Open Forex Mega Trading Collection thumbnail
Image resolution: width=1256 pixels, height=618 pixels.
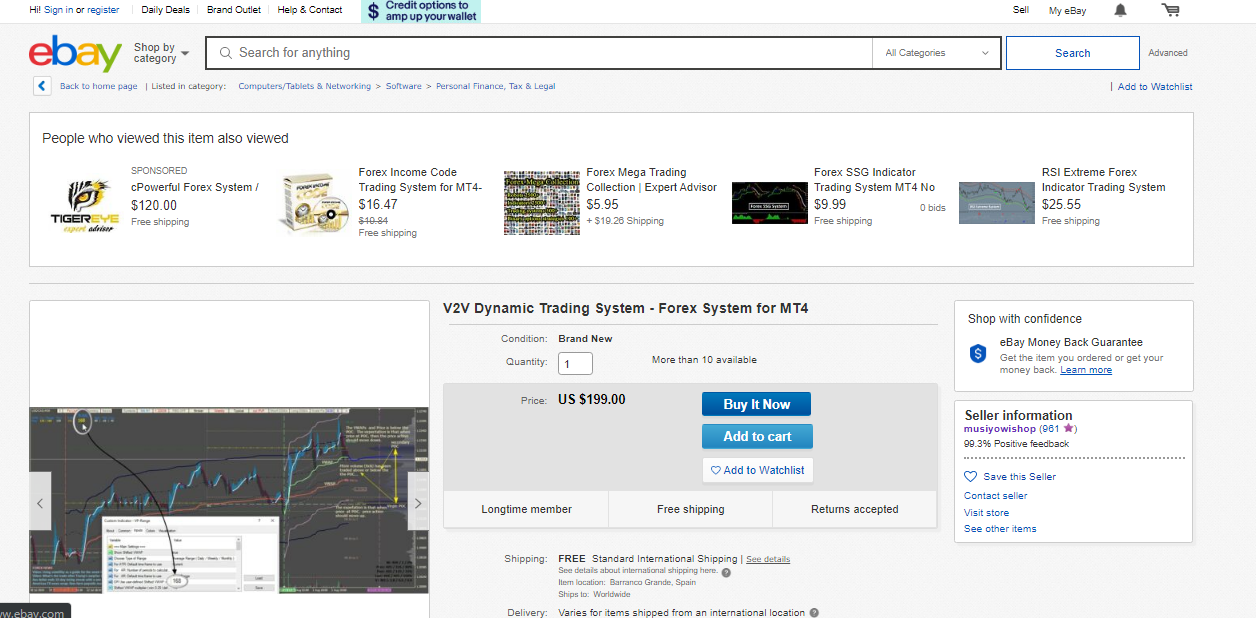[x=542, y=203]
